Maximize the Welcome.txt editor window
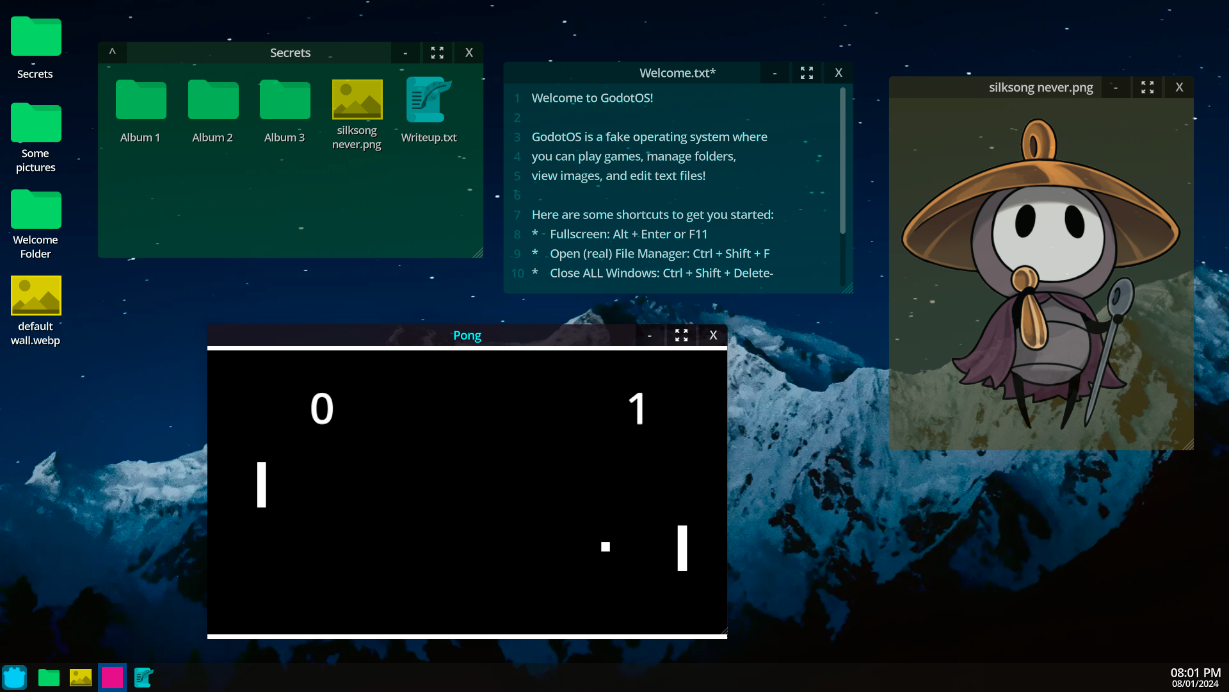Image resolution: width=1229 pixels, height=692 pixels. (x=807, y=73)
